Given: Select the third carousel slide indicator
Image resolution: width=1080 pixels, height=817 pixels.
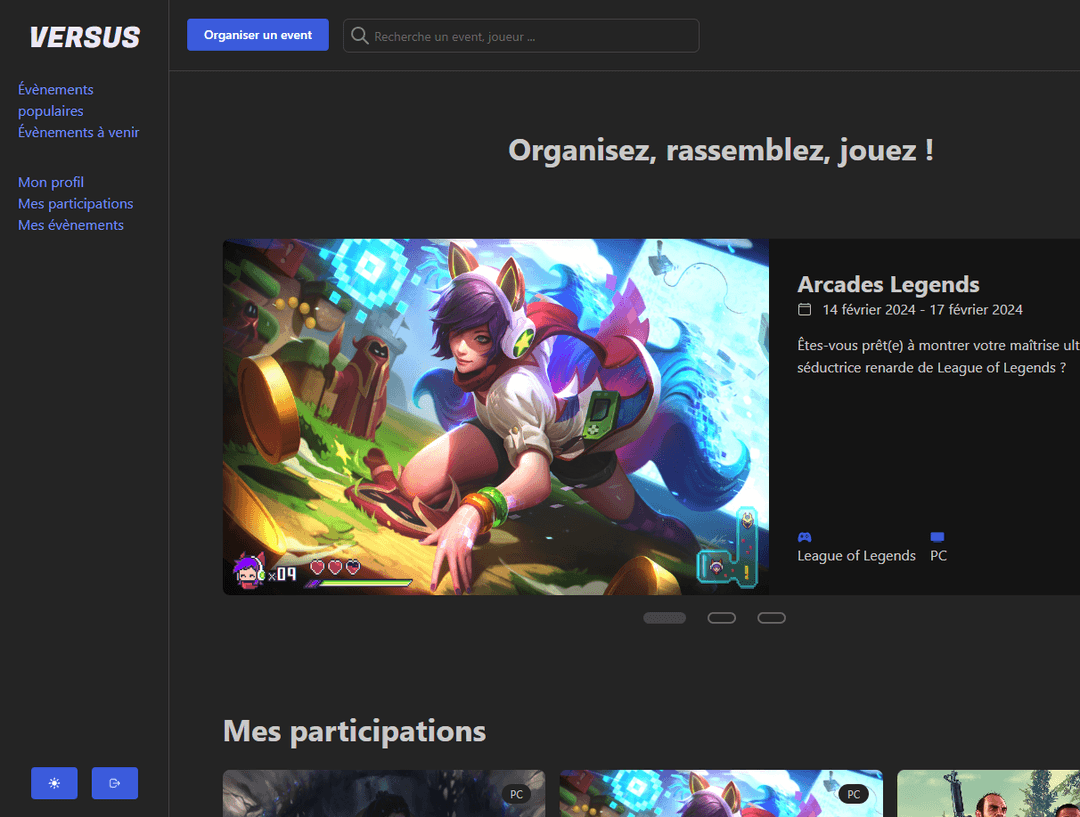Looking at the screenshot, I should (x=771, y=618).
